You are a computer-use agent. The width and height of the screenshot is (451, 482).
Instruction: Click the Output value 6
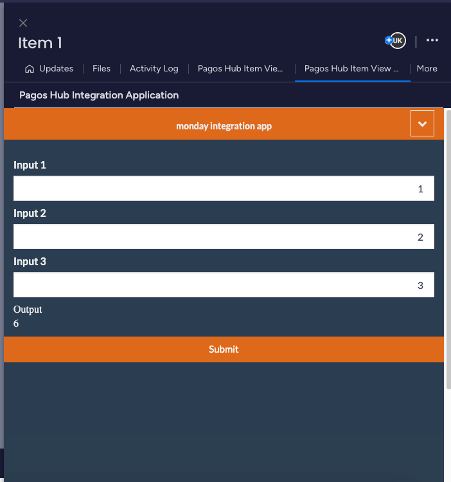(x=16, y=323)
